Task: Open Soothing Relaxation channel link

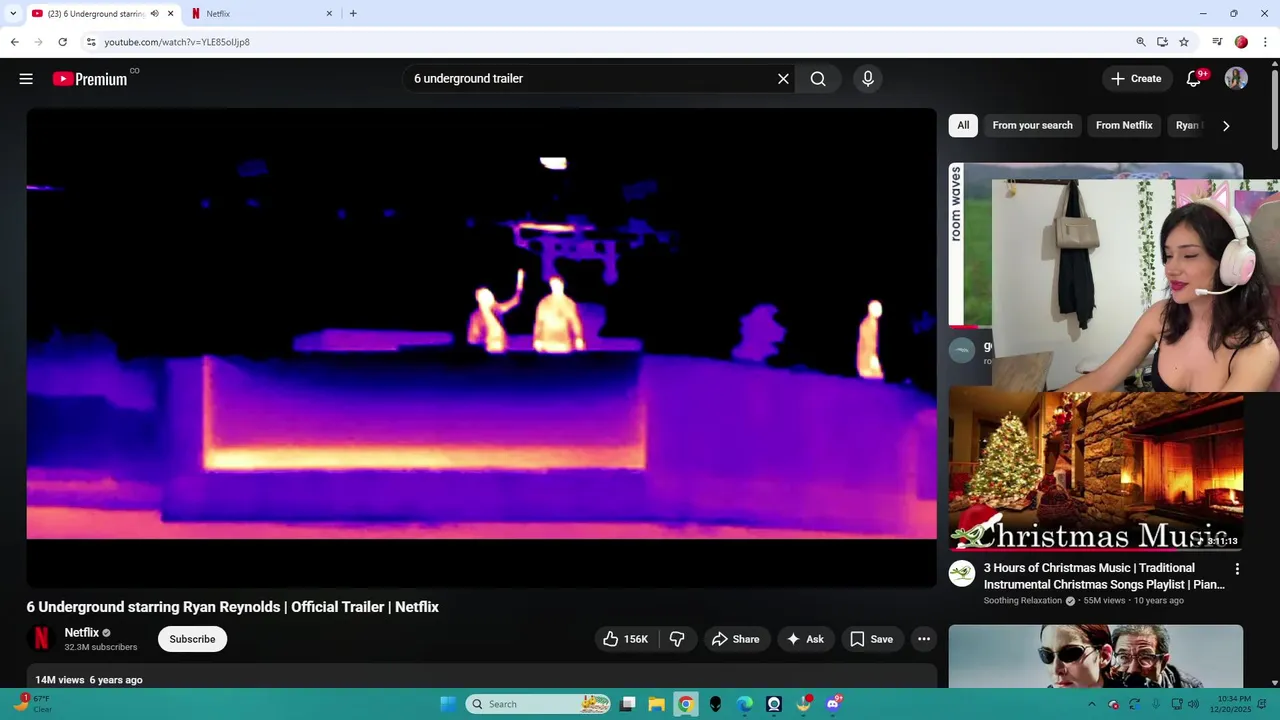Action: click(x=1023, y=601)
